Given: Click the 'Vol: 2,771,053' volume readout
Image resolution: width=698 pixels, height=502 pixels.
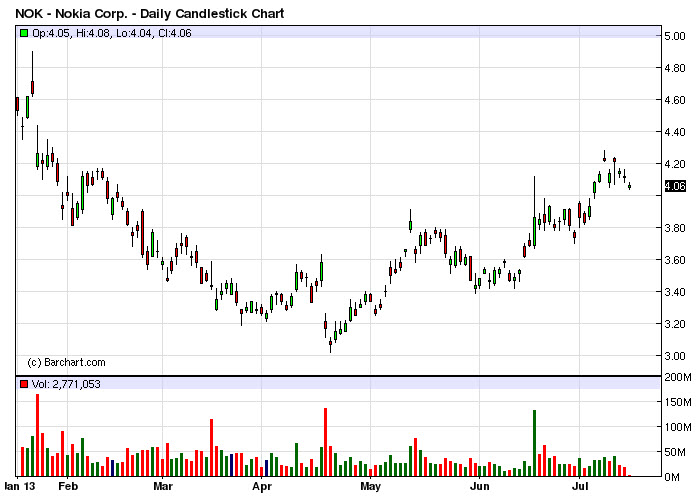Looking at the screenshot, I should pos(66,384).
